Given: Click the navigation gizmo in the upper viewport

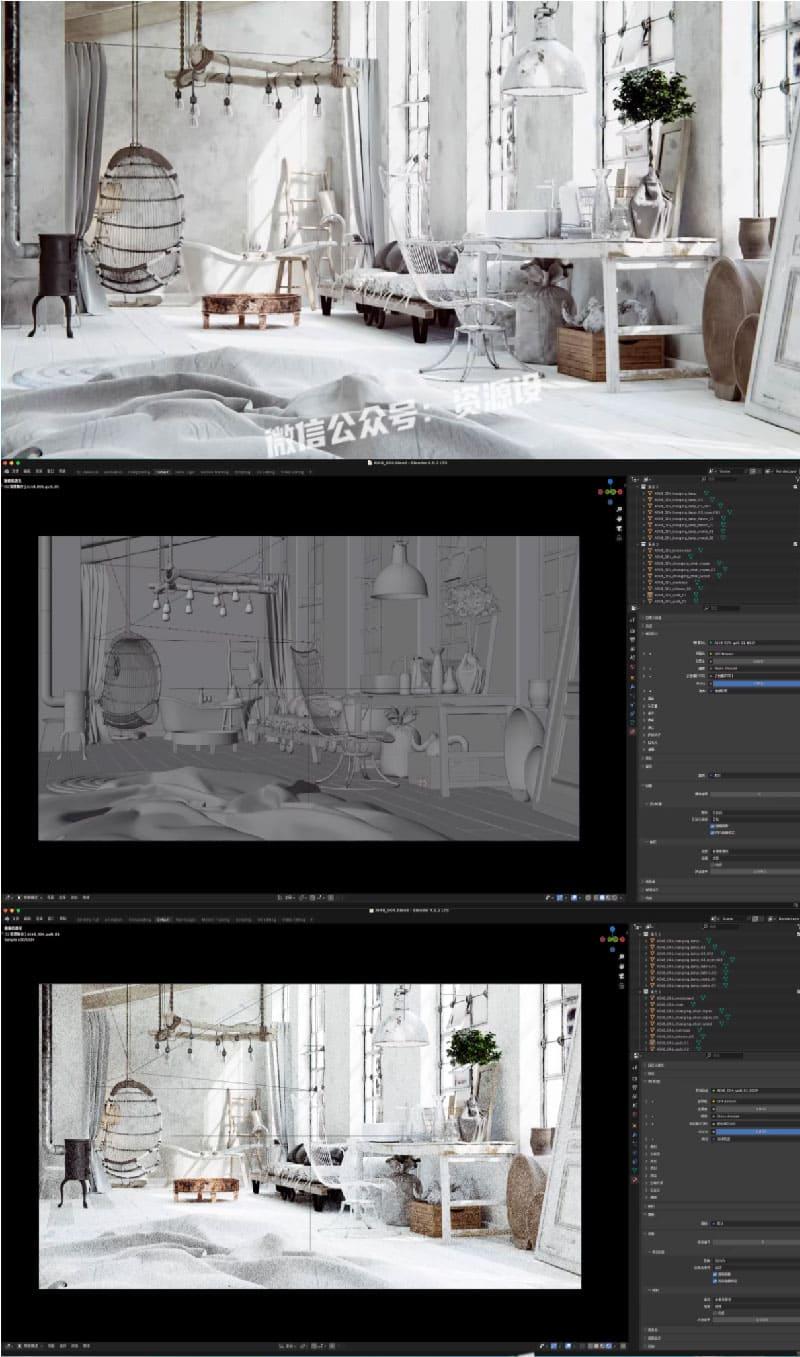Looking at the screenshot, I should [x=610, y=492].
